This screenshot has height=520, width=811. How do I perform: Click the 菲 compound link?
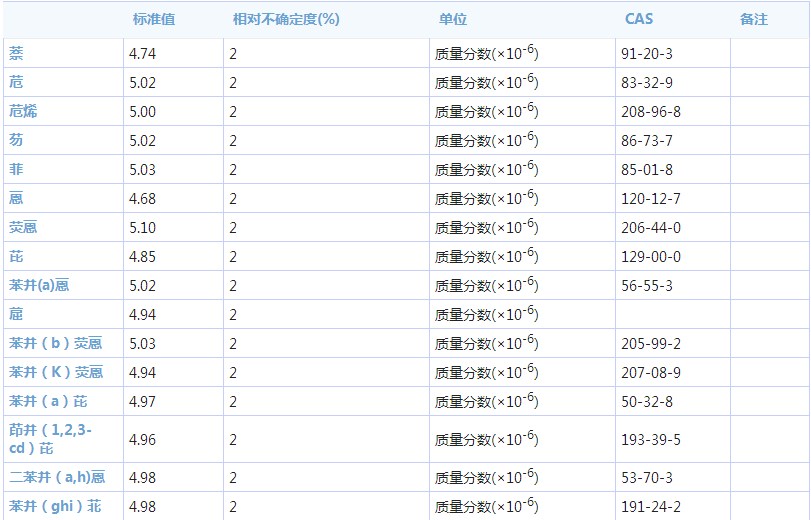click(x=16, y=169)
